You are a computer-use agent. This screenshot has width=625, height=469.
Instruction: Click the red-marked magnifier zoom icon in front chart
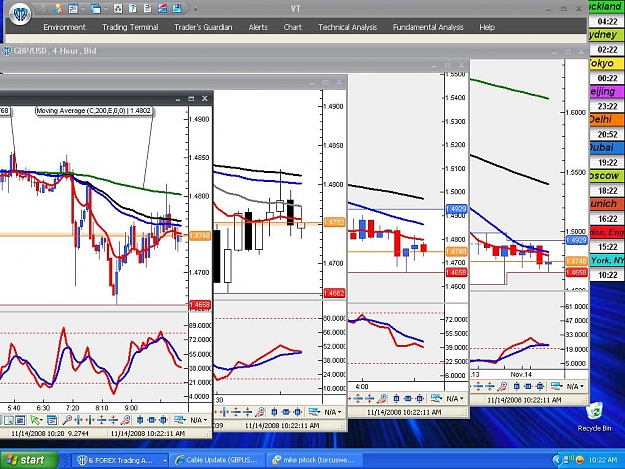pos(126,420)
